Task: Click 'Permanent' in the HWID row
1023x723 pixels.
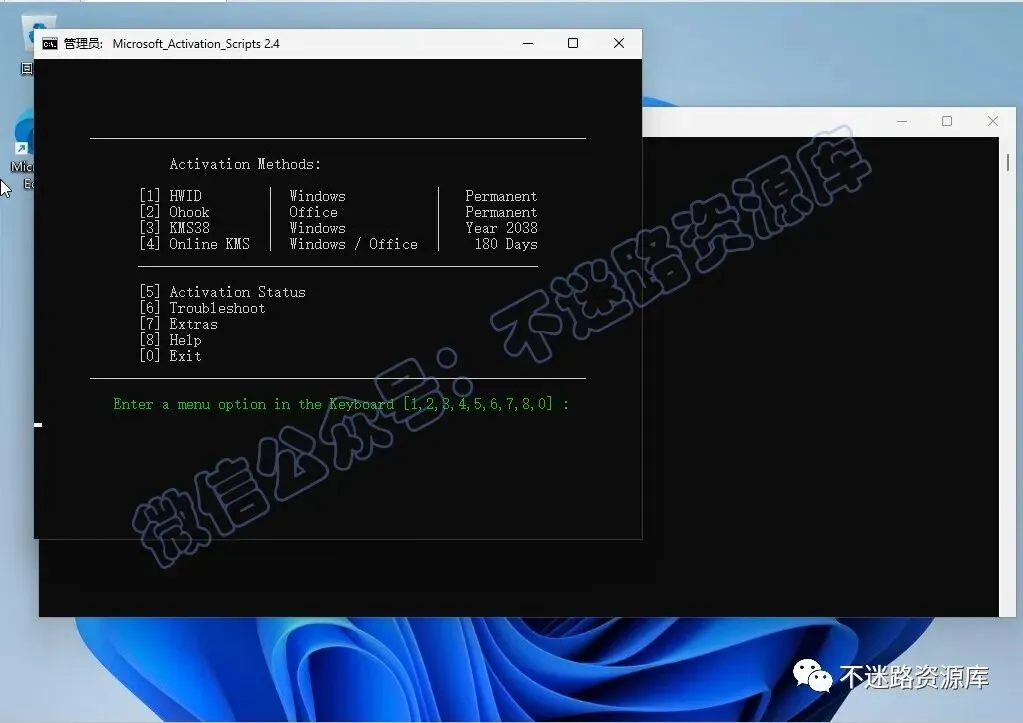Action: (x=501, y=196)
